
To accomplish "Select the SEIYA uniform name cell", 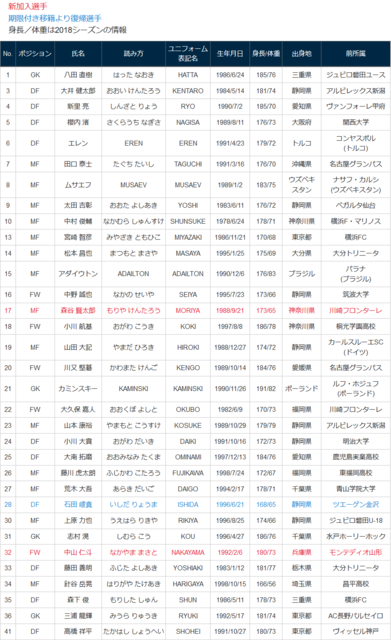I will point(188,294).
